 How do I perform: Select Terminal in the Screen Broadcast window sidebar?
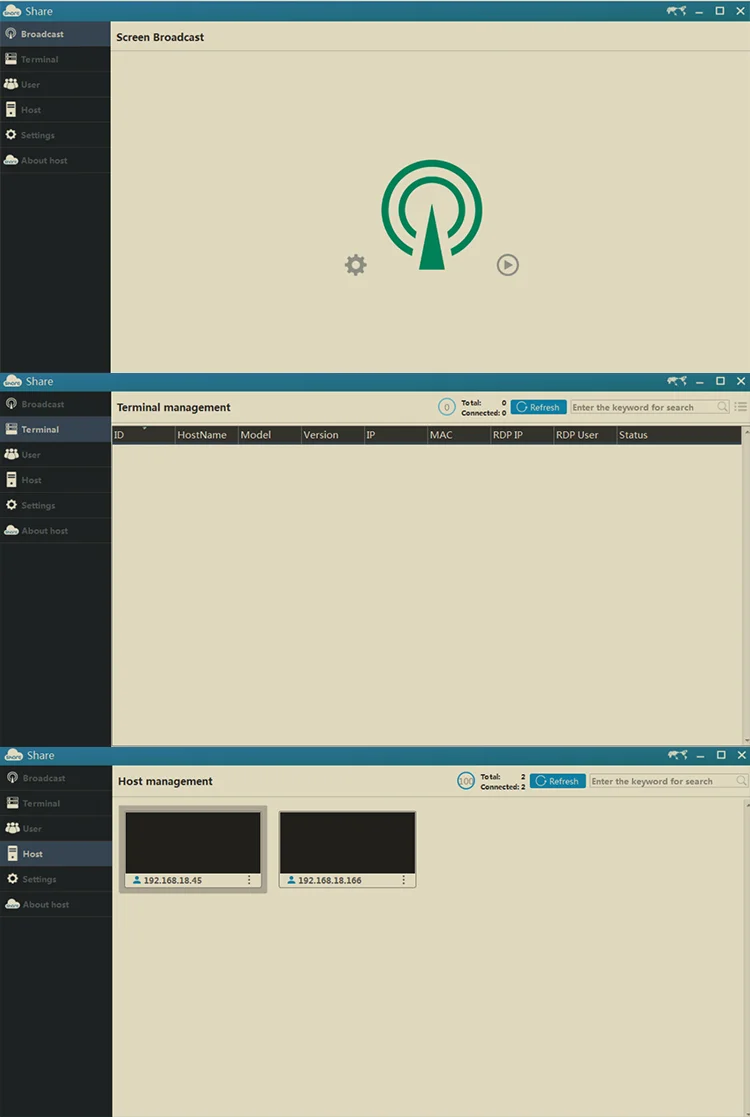55,59
